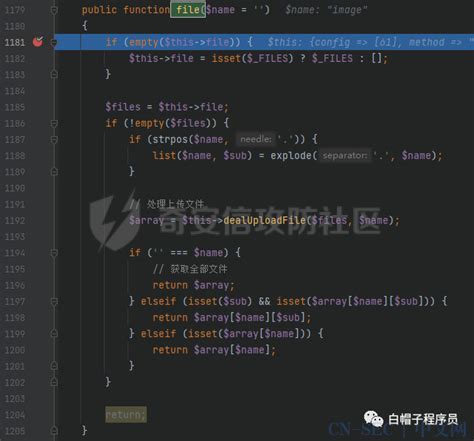Collapse the file function at line 1179
Screen dimensions: 474x441
pyautogui.click(x=54, y=10)
